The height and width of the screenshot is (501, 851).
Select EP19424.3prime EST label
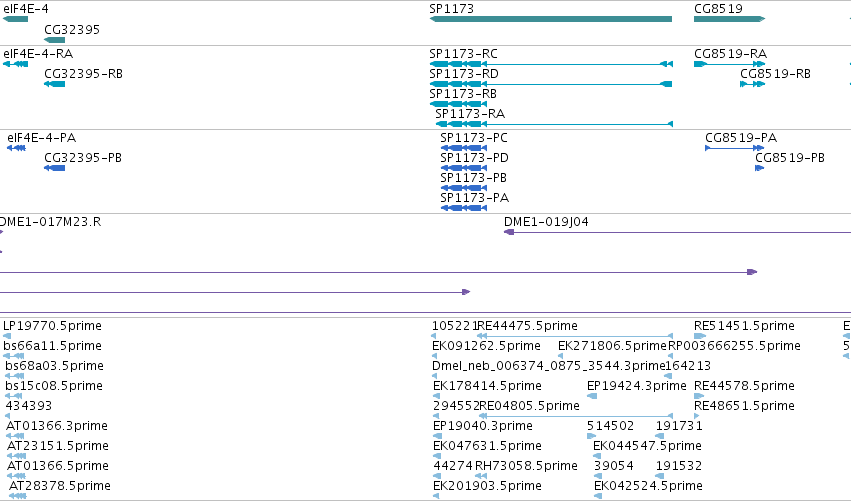click(637, 386)
